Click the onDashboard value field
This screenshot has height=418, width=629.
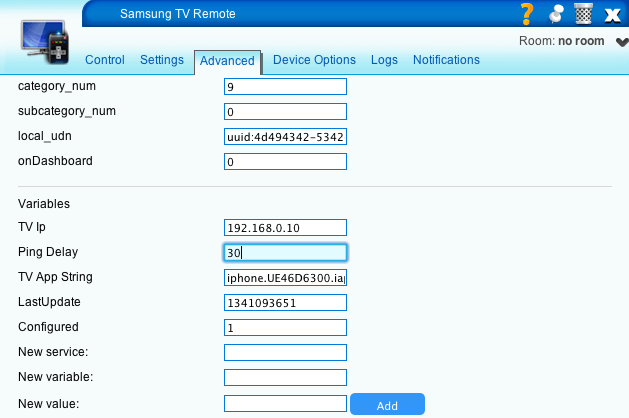click(285, 162)
